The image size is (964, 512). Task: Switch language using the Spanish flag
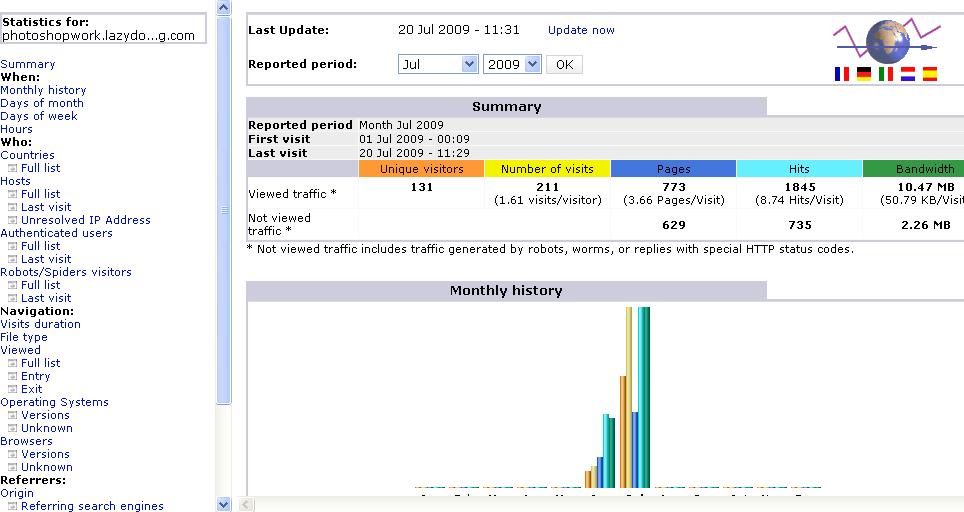pyautogui.click(x=930, y=74)
